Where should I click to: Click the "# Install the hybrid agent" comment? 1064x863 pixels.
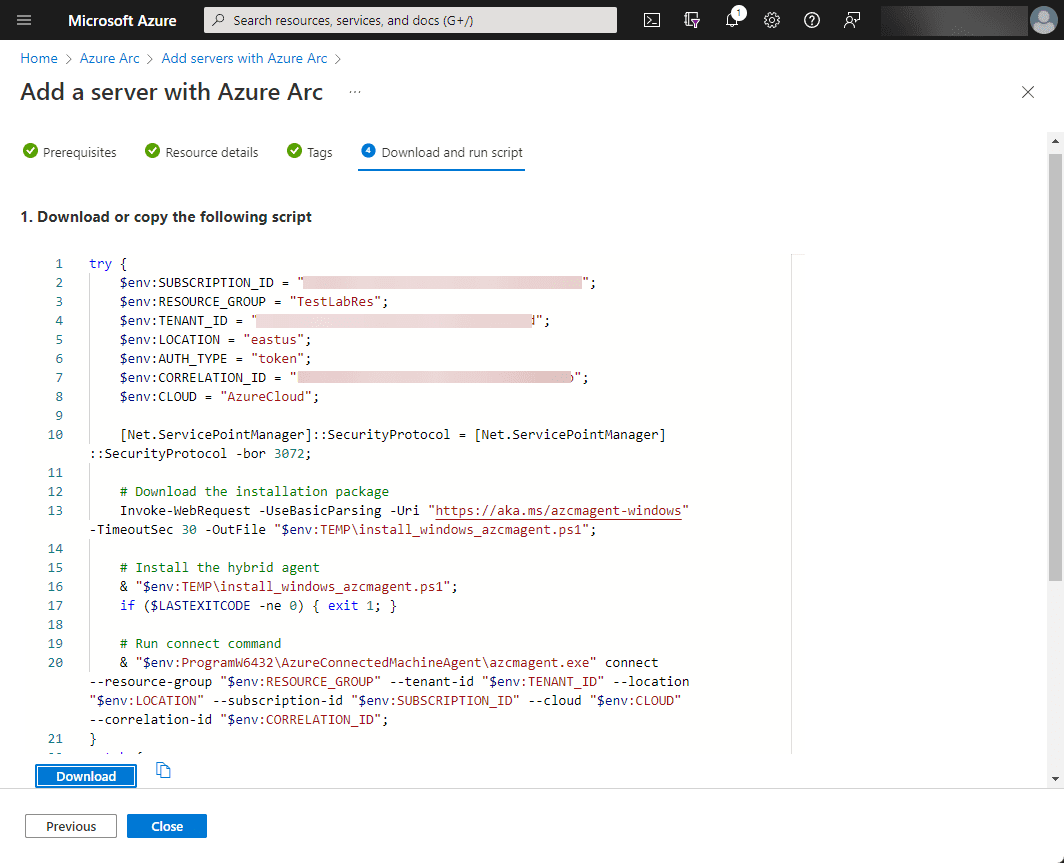[x=220, y=568]
